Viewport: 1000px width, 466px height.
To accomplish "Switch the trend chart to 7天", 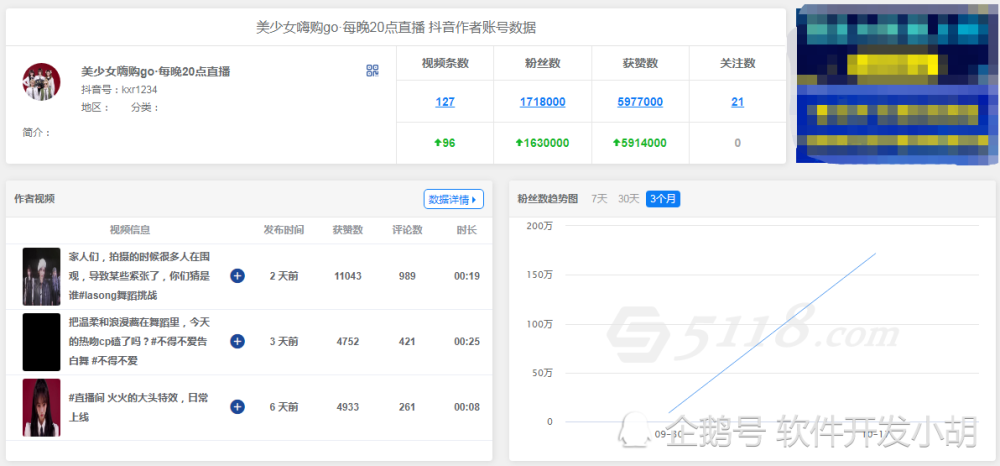I will pyautogui.click(x=599, y=199).
